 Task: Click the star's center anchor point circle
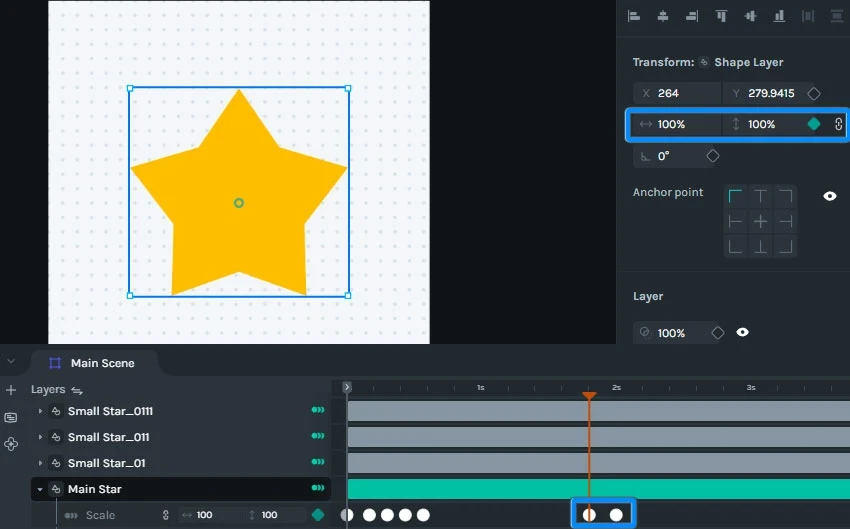pos(239,203)
